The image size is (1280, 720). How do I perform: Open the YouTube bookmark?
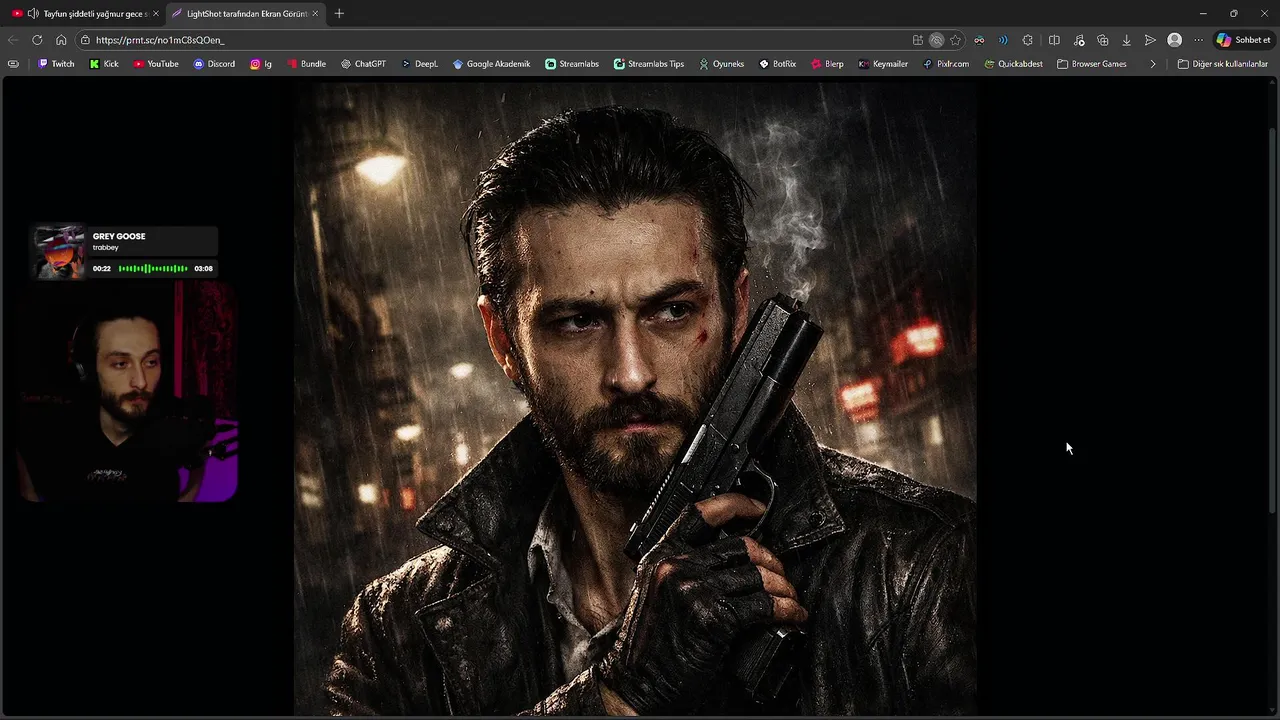tap(155, 64)
